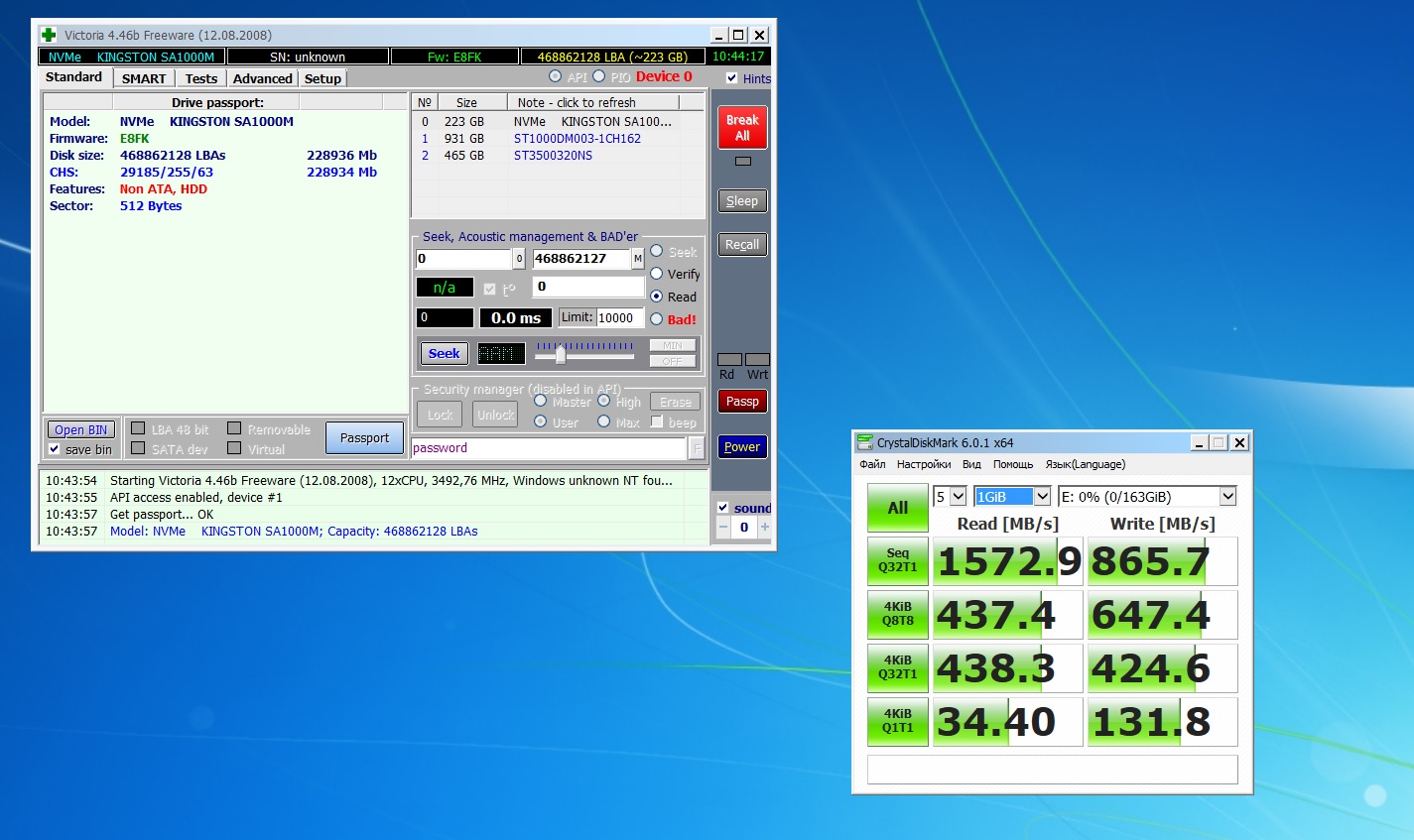The width and height of the screenshot is (1414, 840).
Task: Click the indicator box under Break All
Action: coord(743,161)
